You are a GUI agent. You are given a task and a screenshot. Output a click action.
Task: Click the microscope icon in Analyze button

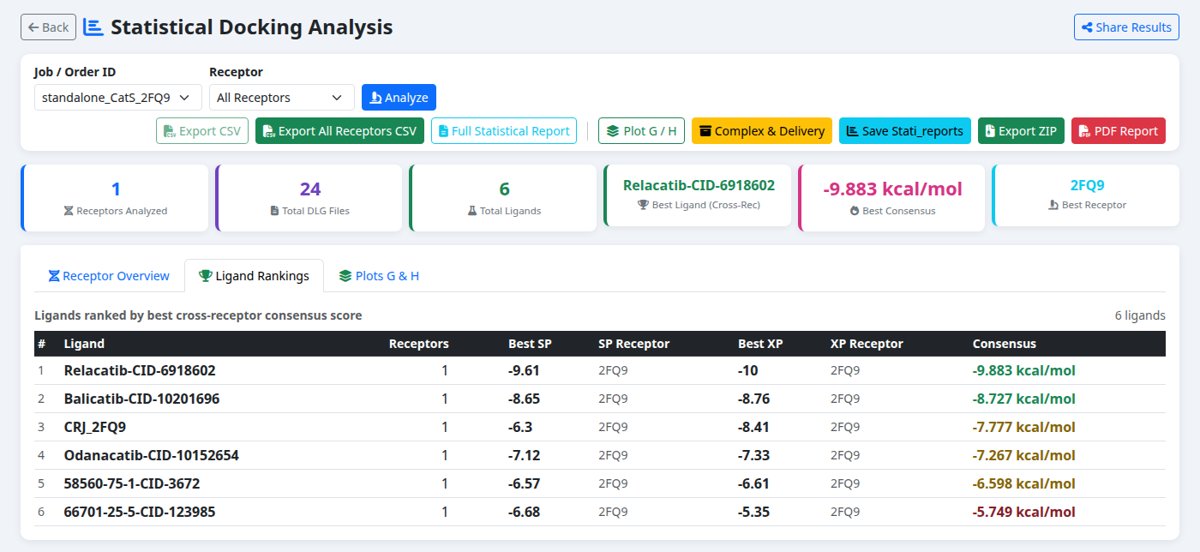375,97
